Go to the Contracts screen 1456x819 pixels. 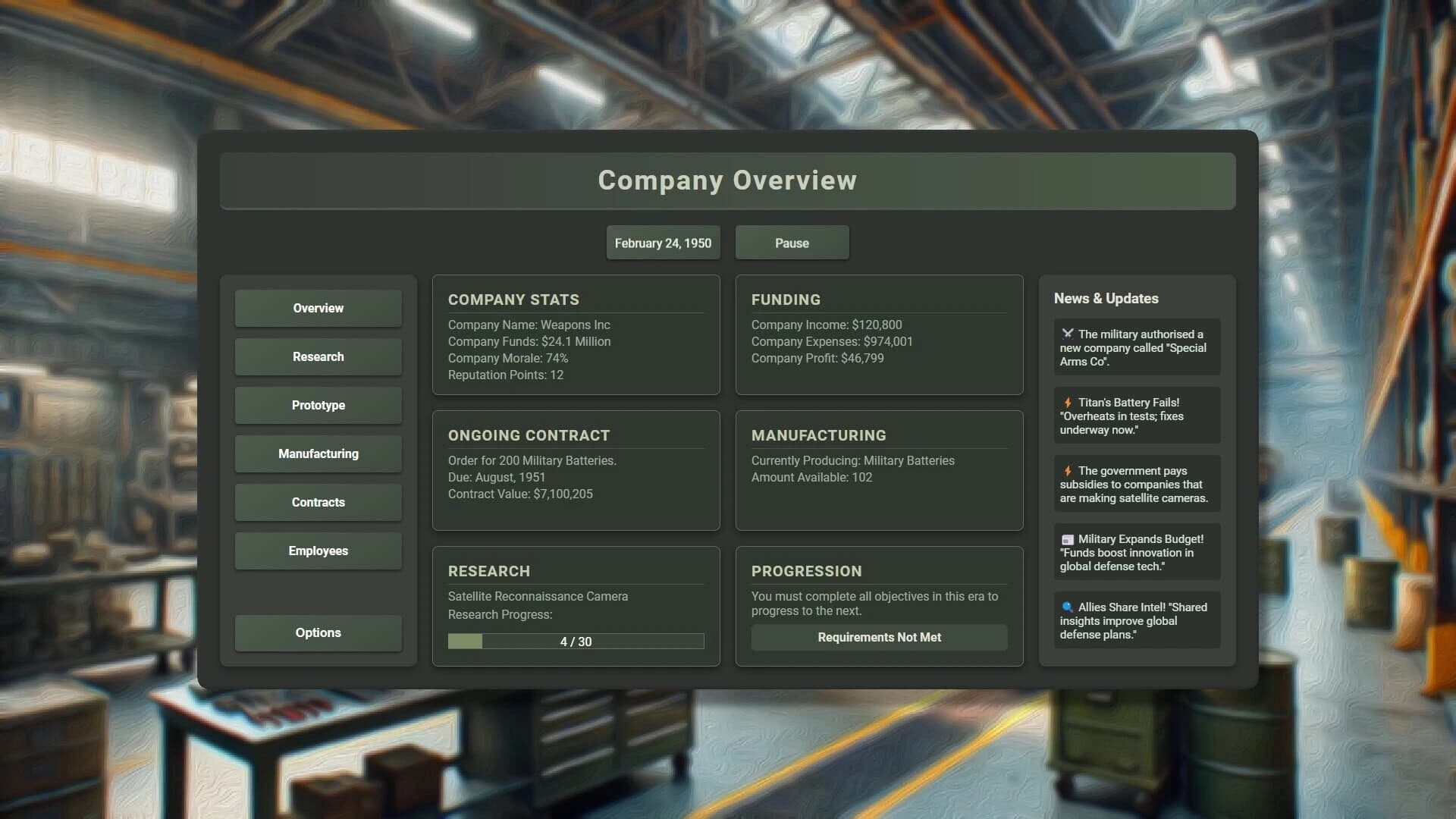click(318, 502)
